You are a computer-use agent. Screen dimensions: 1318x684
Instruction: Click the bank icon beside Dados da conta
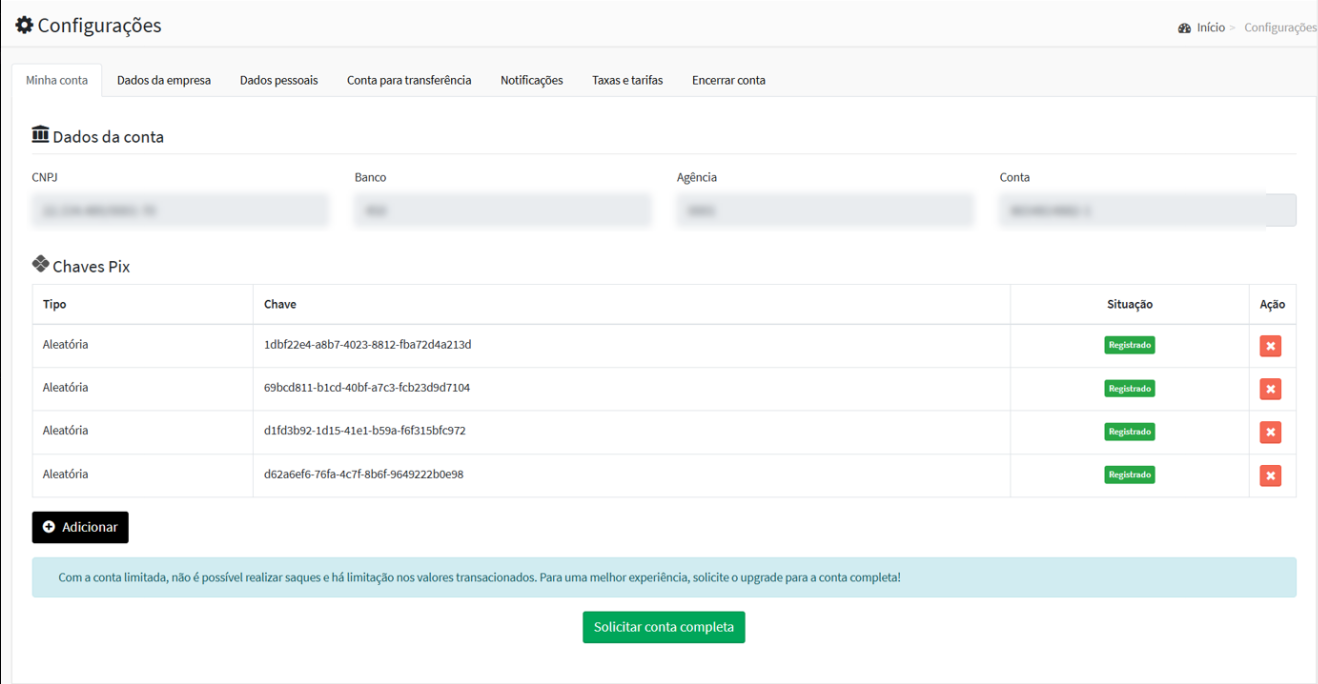click(x=40, y=135)
